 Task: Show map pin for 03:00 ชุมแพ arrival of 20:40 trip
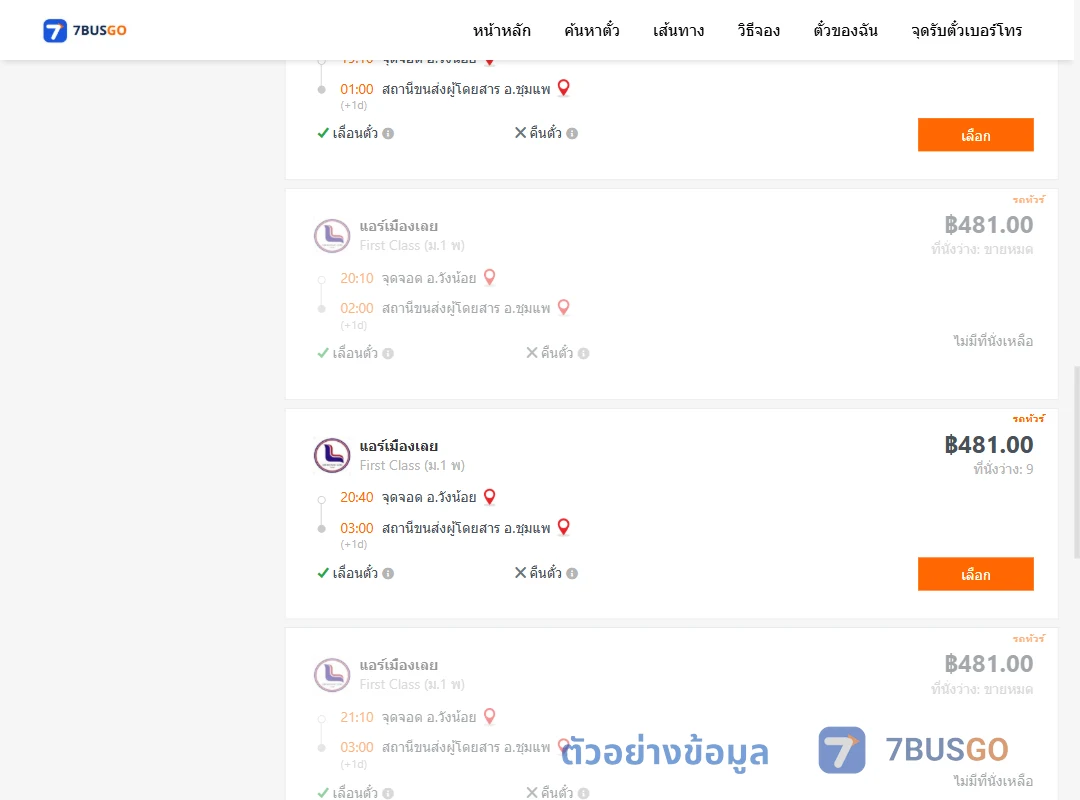coord(563,527)
